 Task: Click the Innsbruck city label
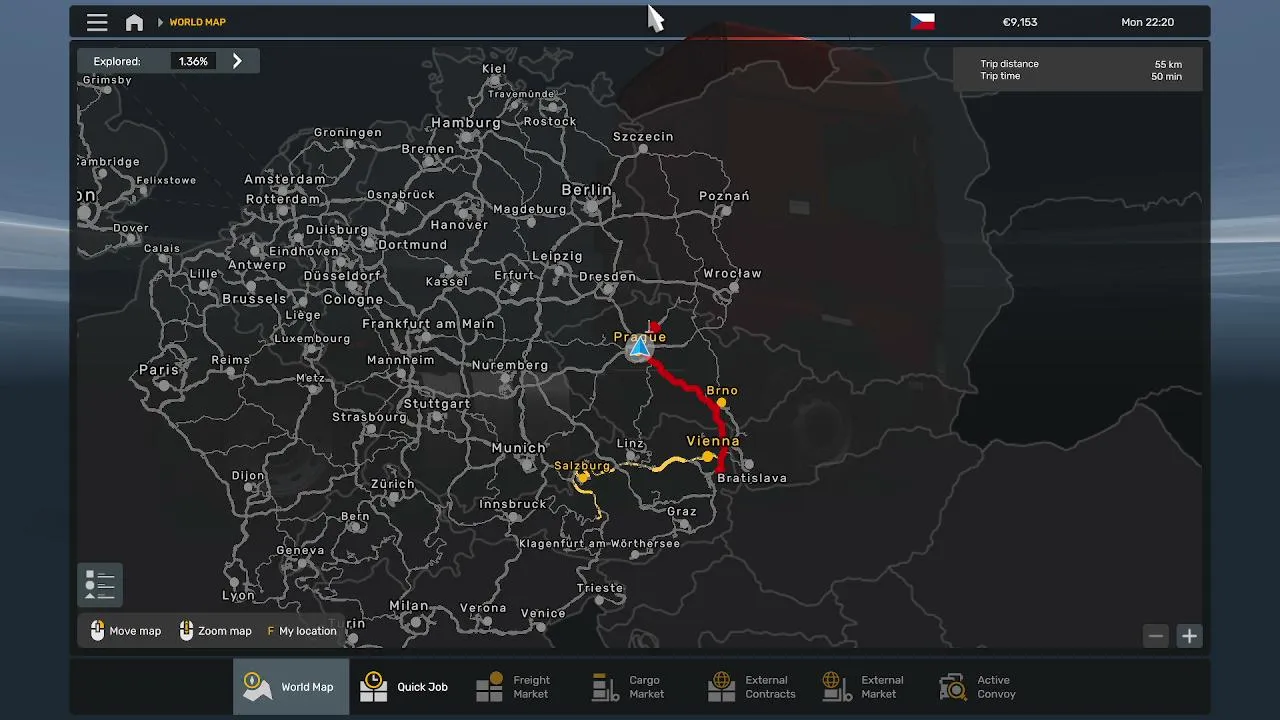(513, 505)
